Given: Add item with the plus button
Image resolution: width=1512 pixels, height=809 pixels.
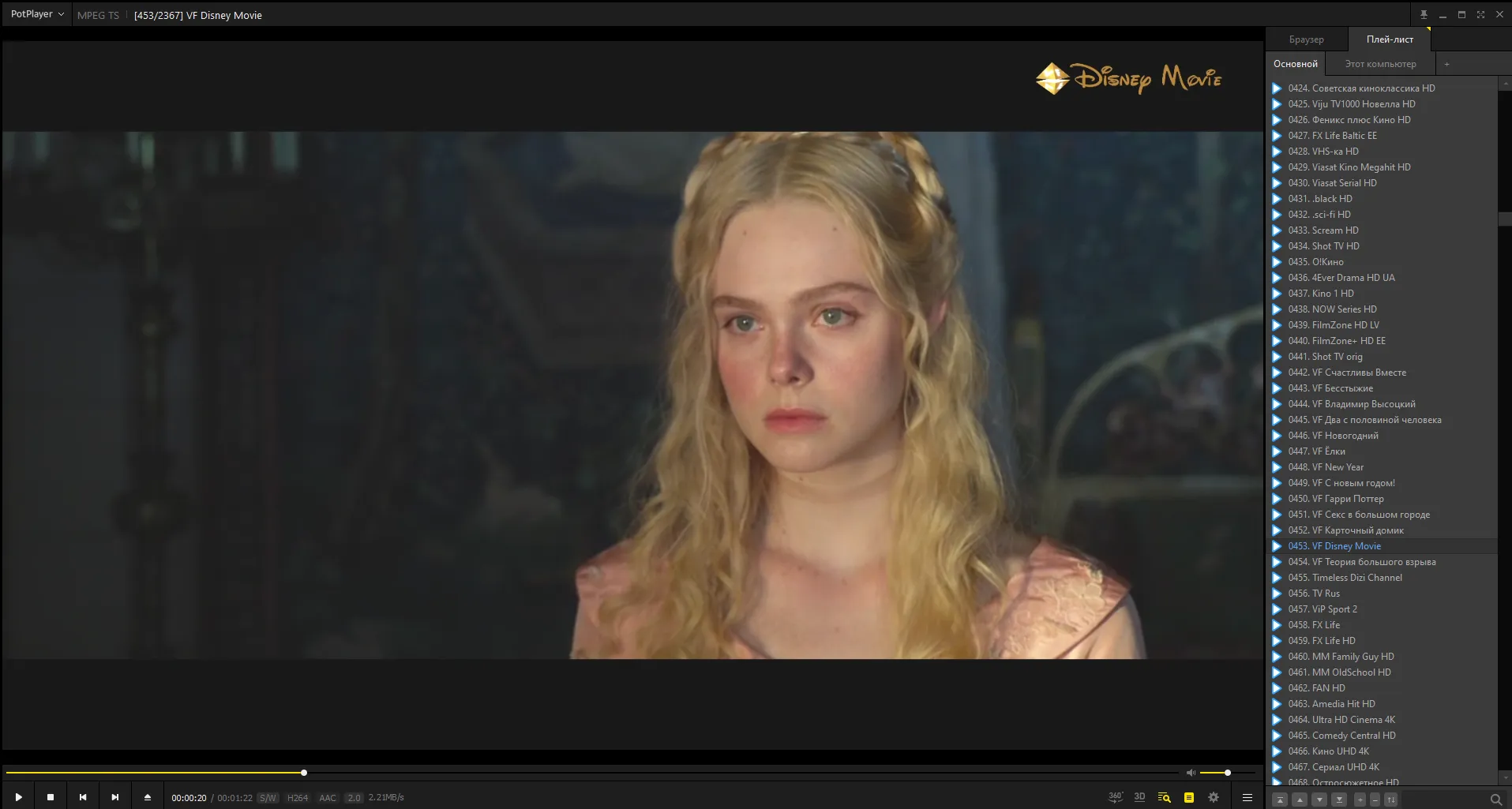Looking at the screenshot, I should point(1360,800).
